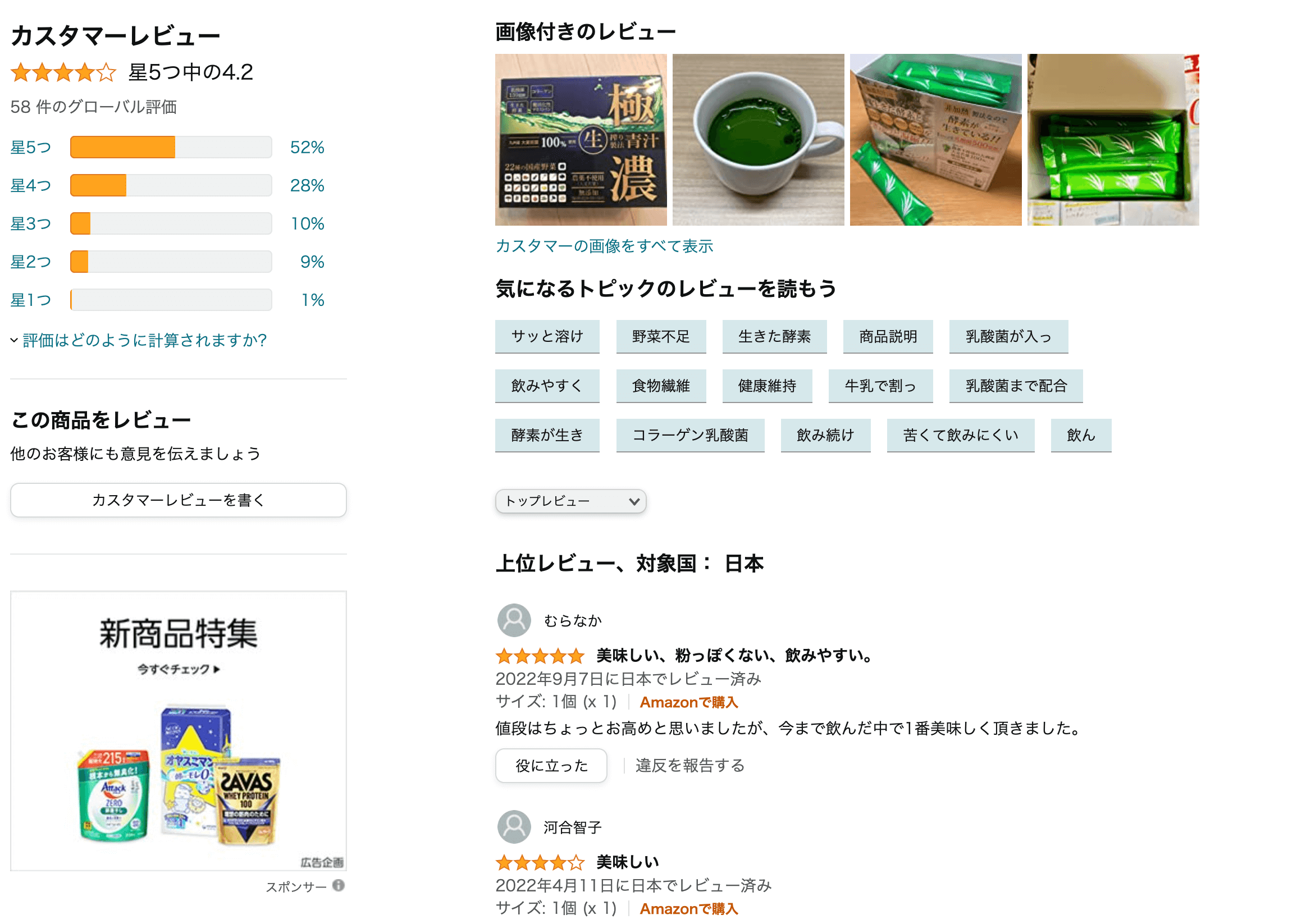The width and height of the screenshot is (1297, 924).
Task: Open the 新商品特集 ad banner
Action: pyautogui.click(x=178, y=730)
